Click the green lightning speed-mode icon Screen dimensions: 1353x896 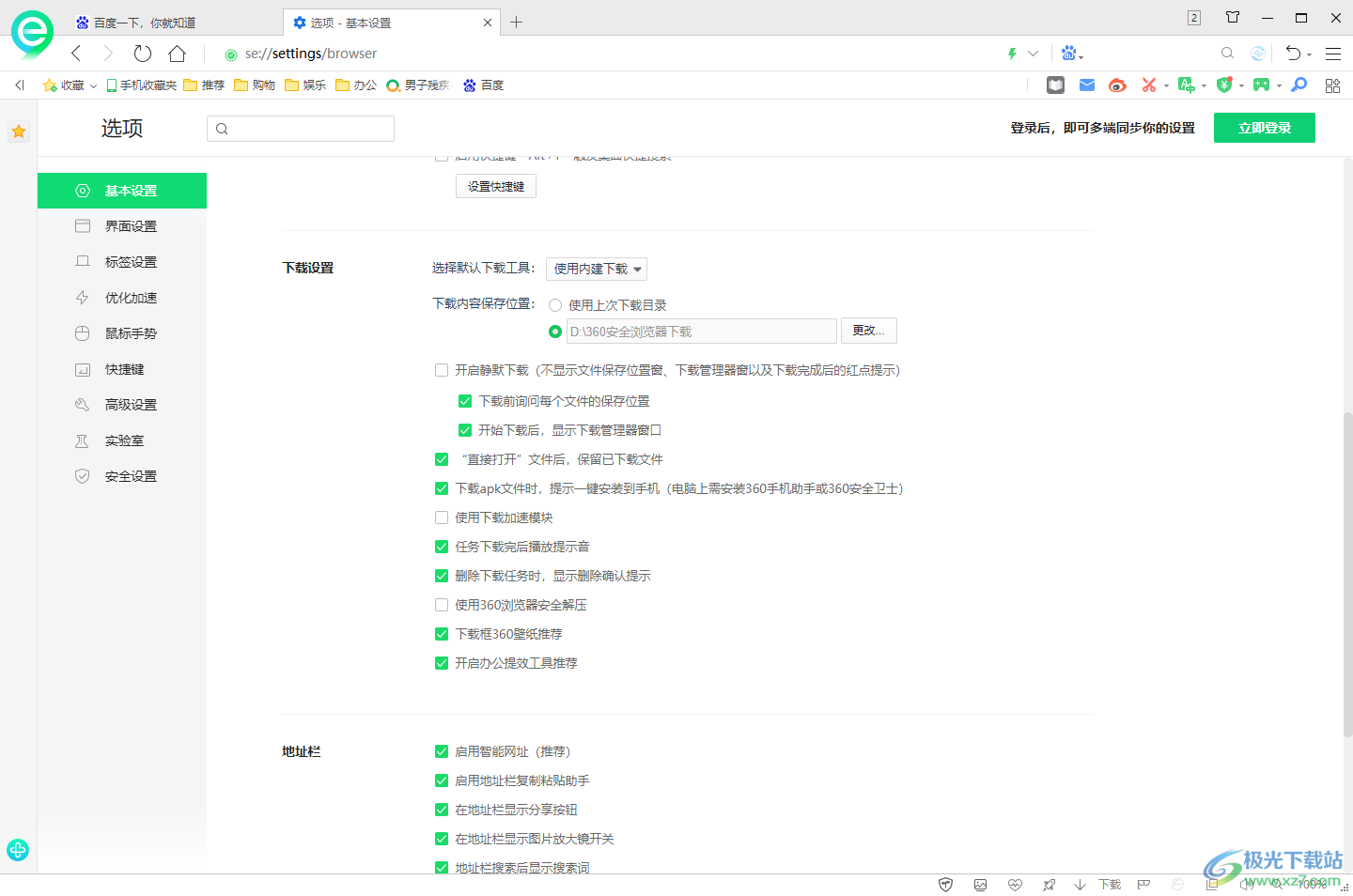coord(1012,54)
